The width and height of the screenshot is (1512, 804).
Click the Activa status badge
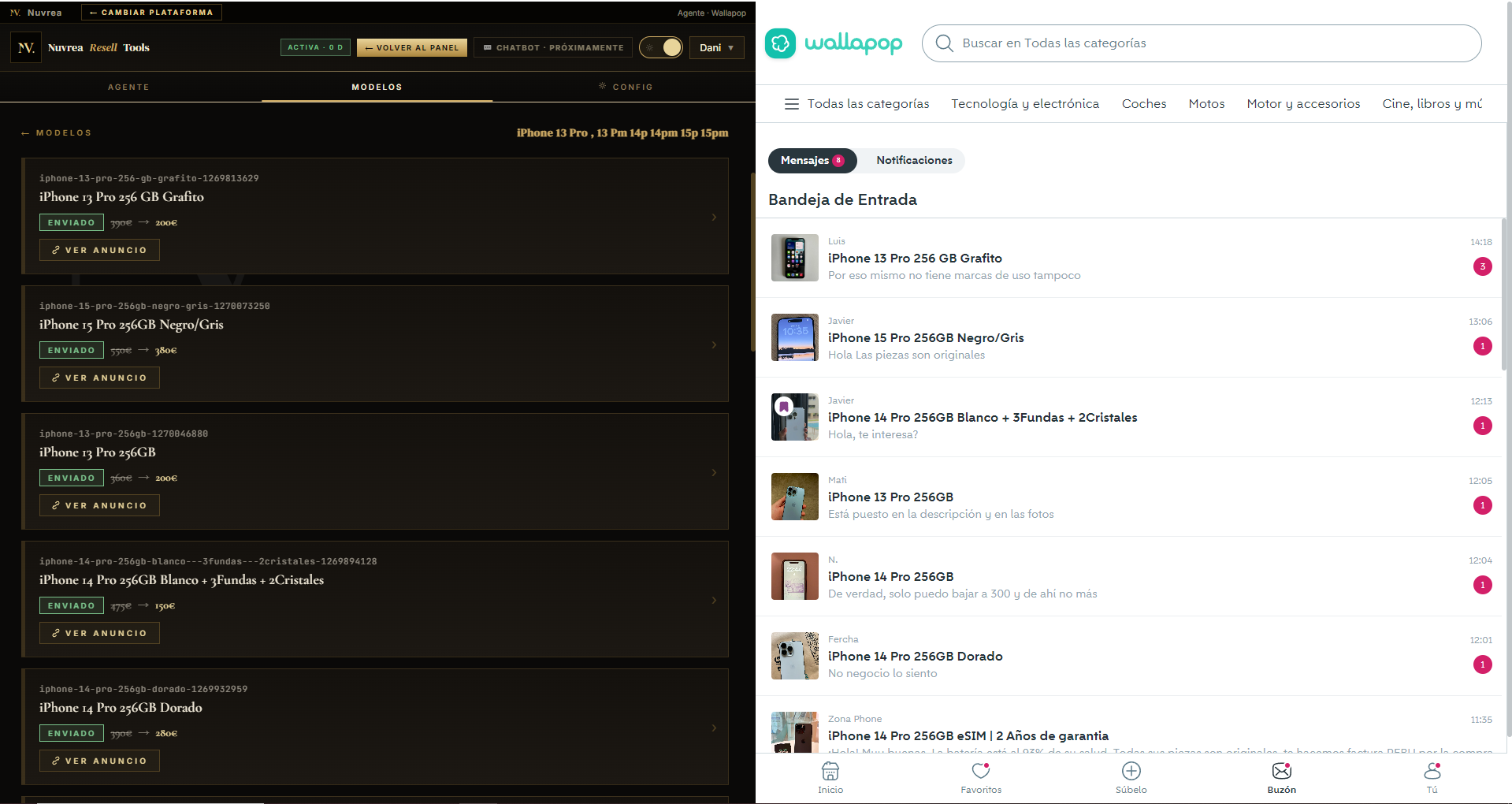(x=315, y=47)
